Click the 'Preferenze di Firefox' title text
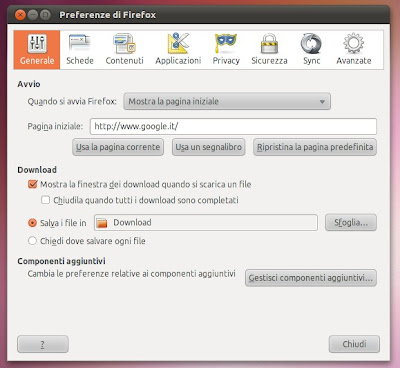400x368 pixels. pyautogui.click(x=107, y=15)
